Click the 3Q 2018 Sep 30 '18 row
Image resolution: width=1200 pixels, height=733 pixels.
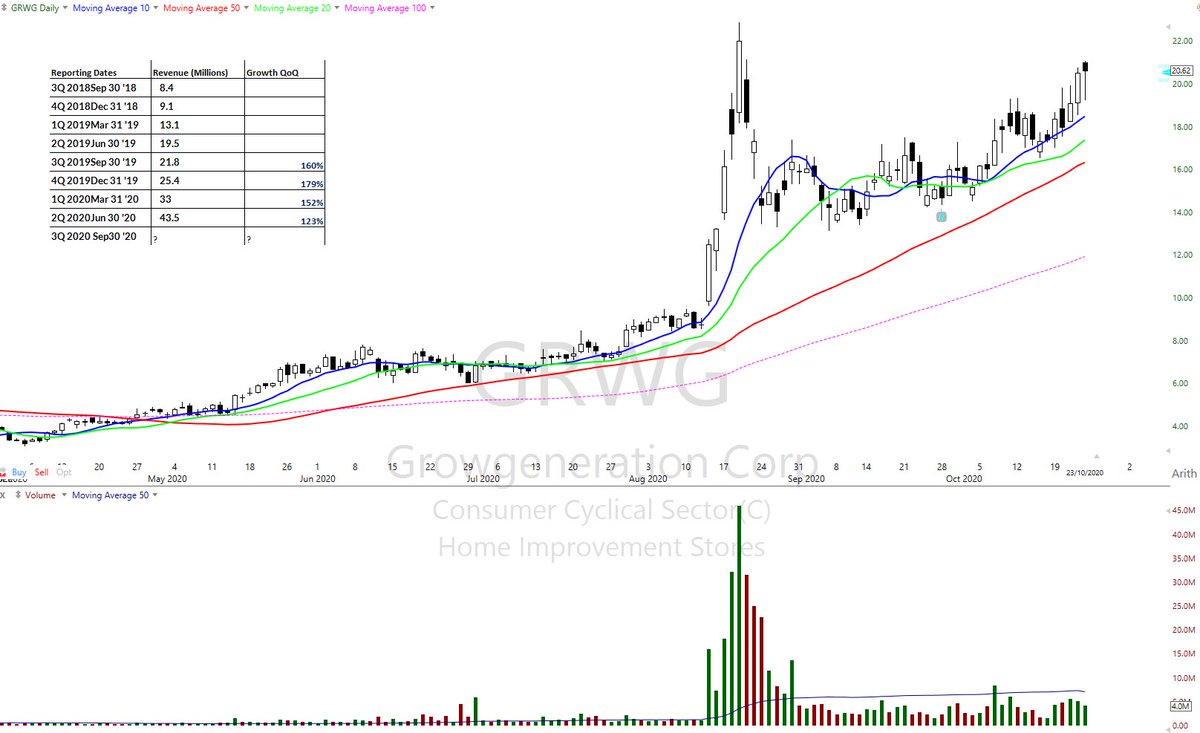click(187, 88)
